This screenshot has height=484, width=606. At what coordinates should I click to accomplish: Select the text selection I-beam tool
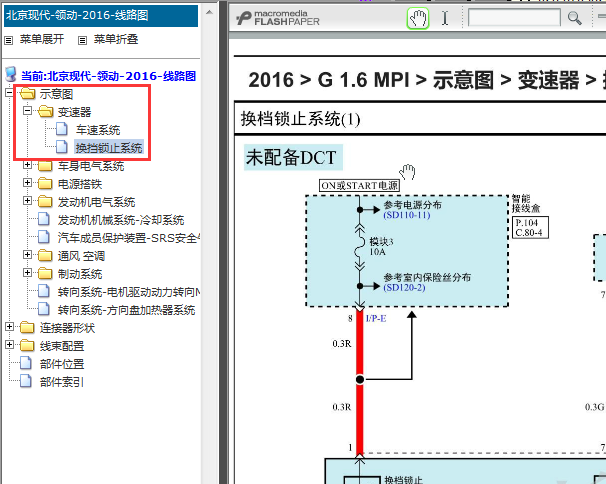(445, 18)
